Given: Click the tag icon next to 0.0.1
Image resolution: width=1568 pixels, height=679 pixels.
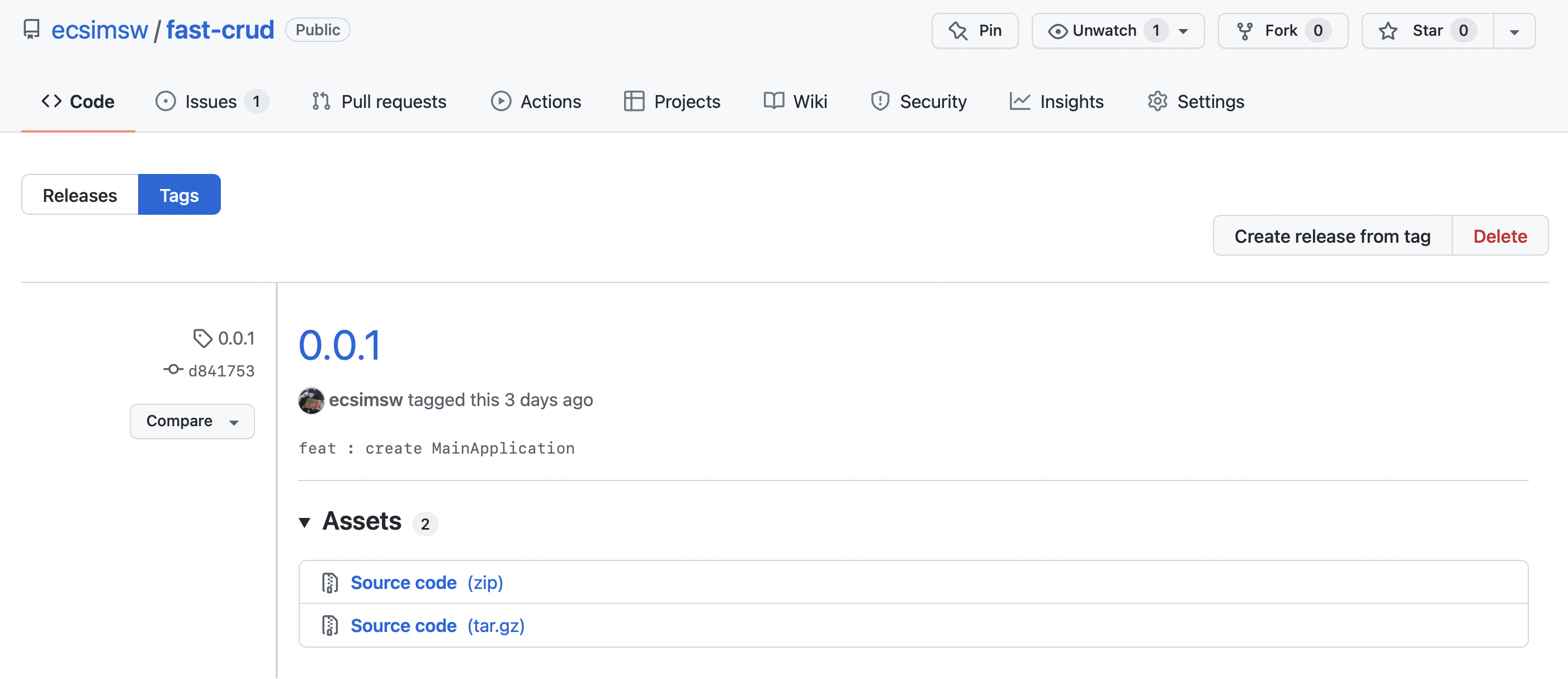Looking at the screenshot, I should pyautogui.click(x=202, y=338).
